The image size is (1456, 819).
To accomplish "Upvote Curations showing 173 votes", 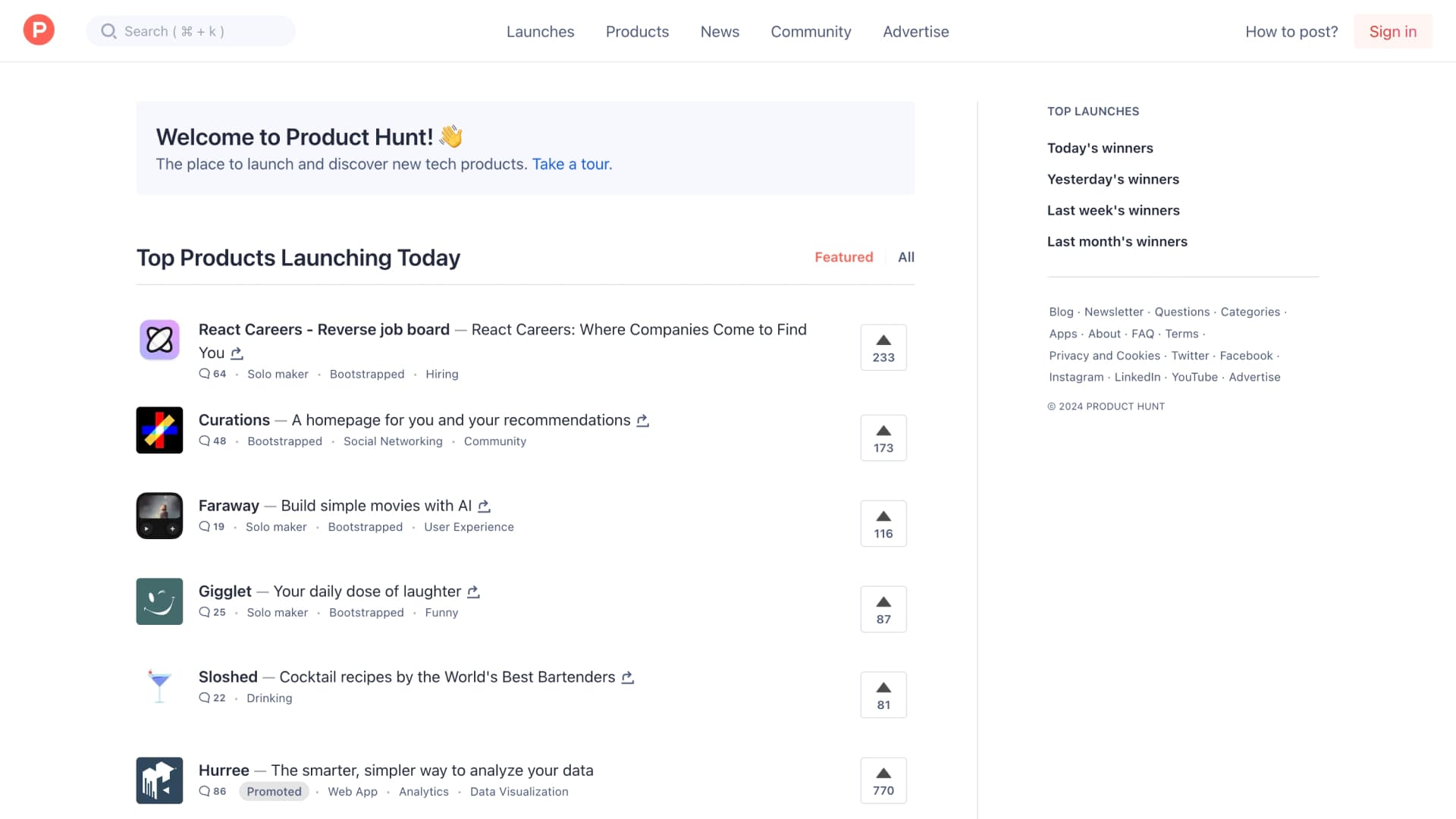I will coord(883,438).
